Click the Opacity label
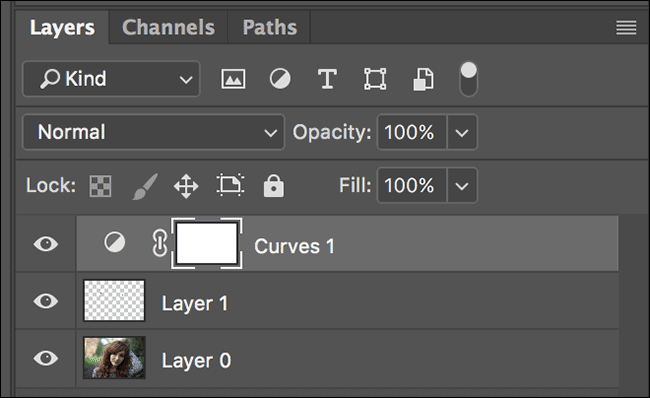The width and height of the screenshot is (650, 398). coord(332,133)
